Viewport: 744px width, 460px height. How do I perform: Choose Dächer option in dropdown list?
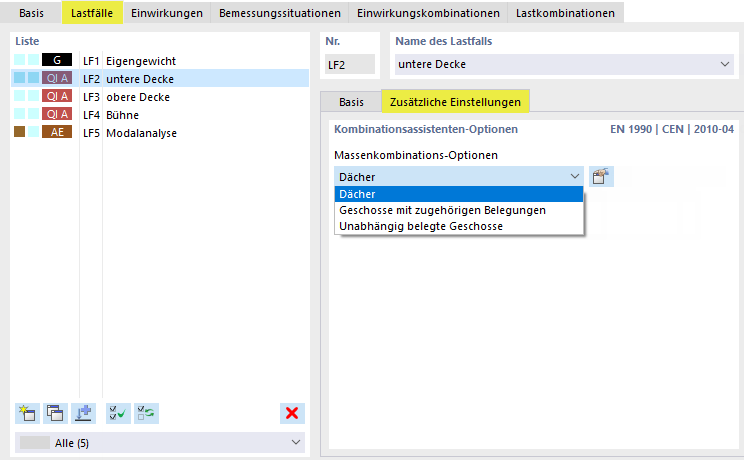click(459, 194)
